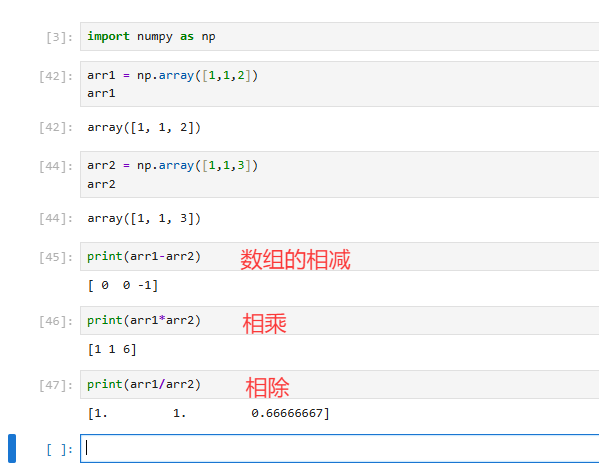Screen dimensions: 599x467
Task: Click output array([1, 1, 2])
Action: pyautogui.click(x=144, y=127)
